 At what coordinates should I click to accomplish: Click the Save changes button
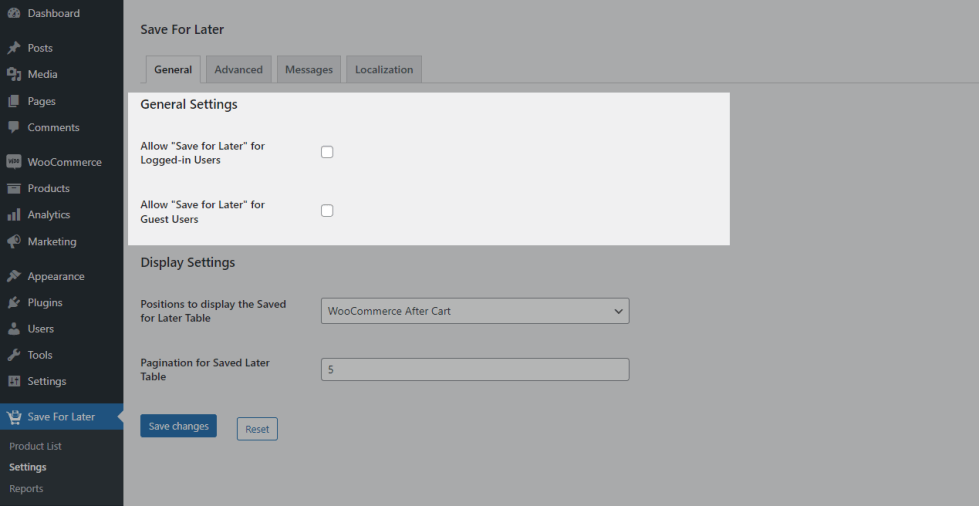(x=179, y=426)
